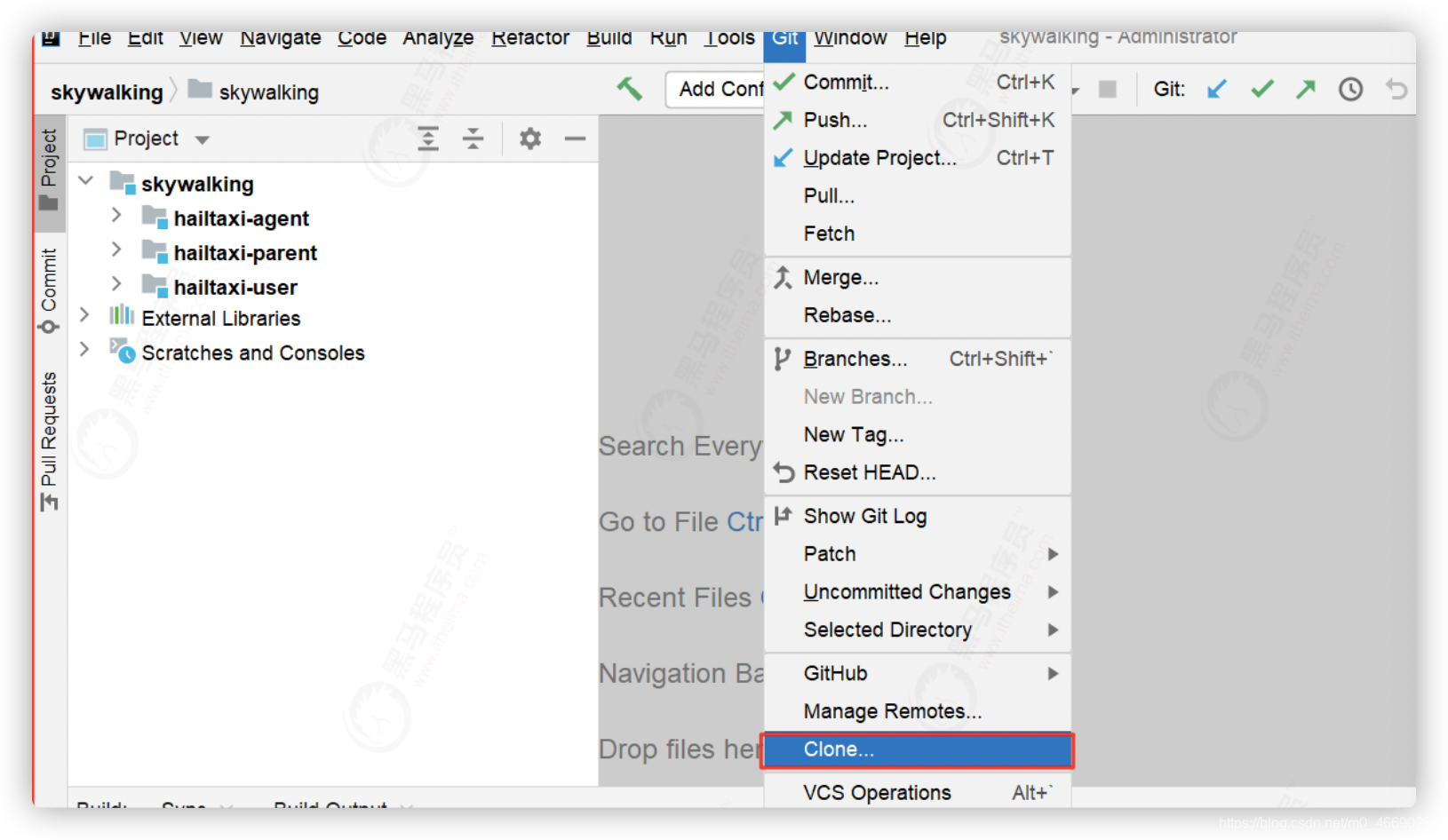The height and width of the screenshot is (840, 1448).
Task: Open the Uncommitted Changes submenu
Action: pyautogui.click(x=918, y=592)
